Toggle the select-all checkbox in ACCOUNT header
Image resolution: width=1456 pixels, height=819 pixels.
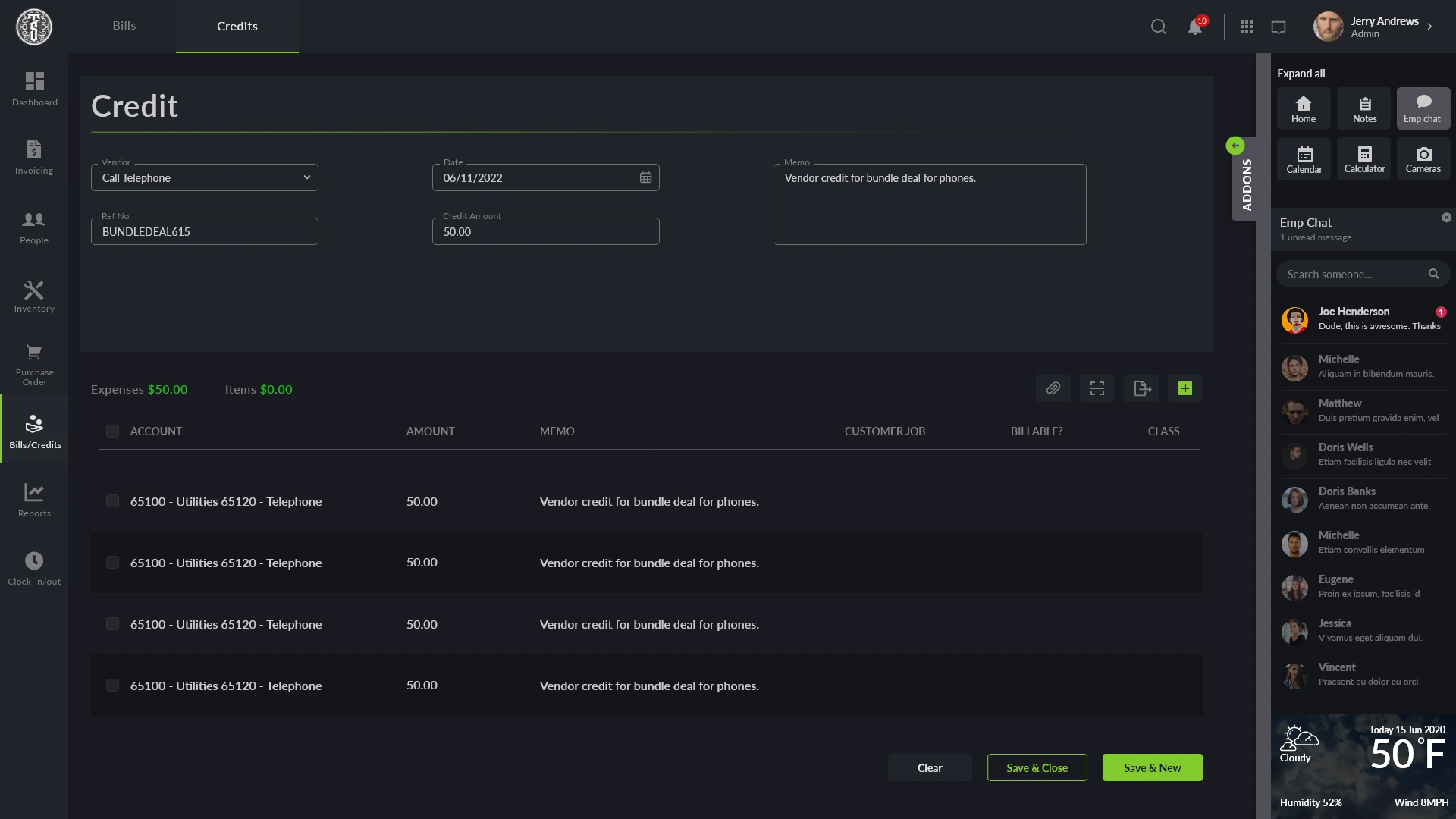click(112, 431)
